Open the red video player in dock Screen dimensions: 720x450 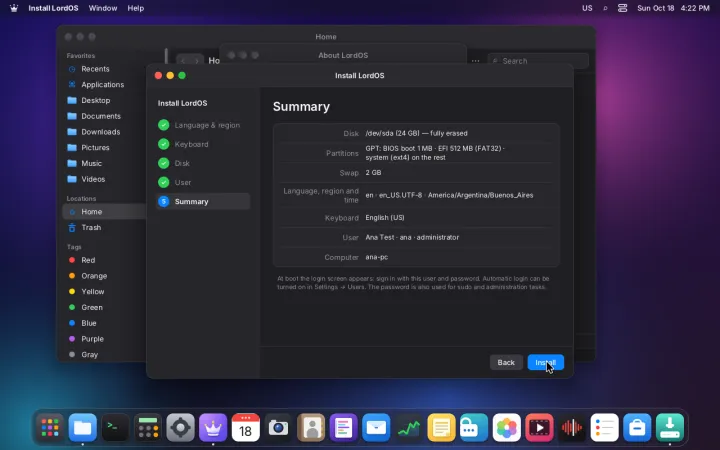coord(539,428)
